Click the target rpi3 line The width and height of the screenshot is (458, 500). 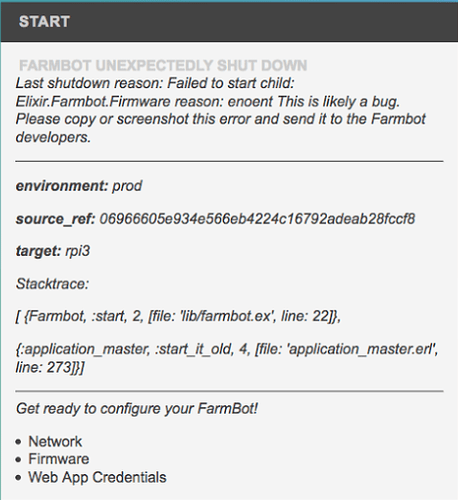click(x=53, y=251)
